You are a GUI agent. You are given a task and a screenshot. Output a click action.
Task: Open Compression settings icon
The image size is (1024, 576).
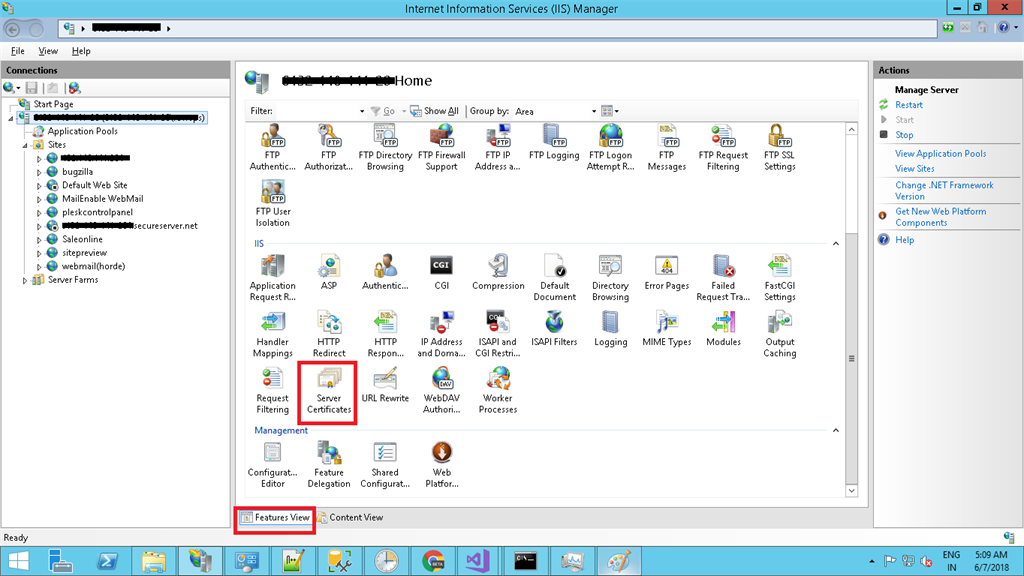click(x=498, y=273)
